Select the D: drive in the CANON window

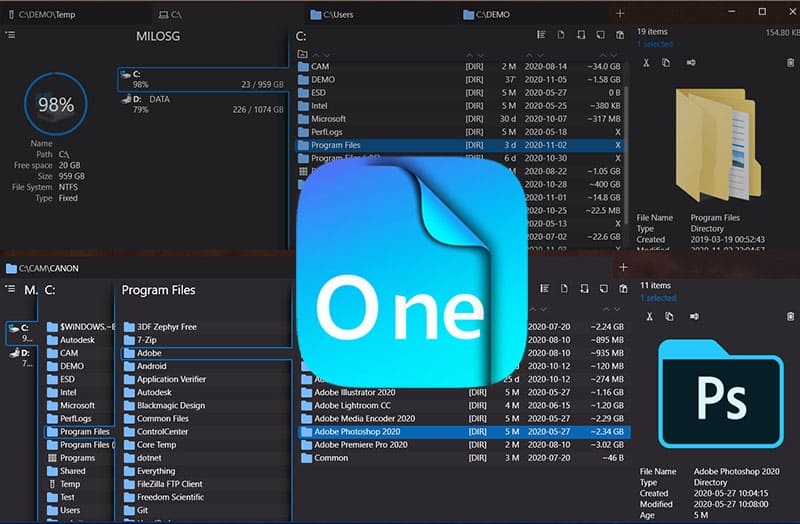click(x=20, y=358)
